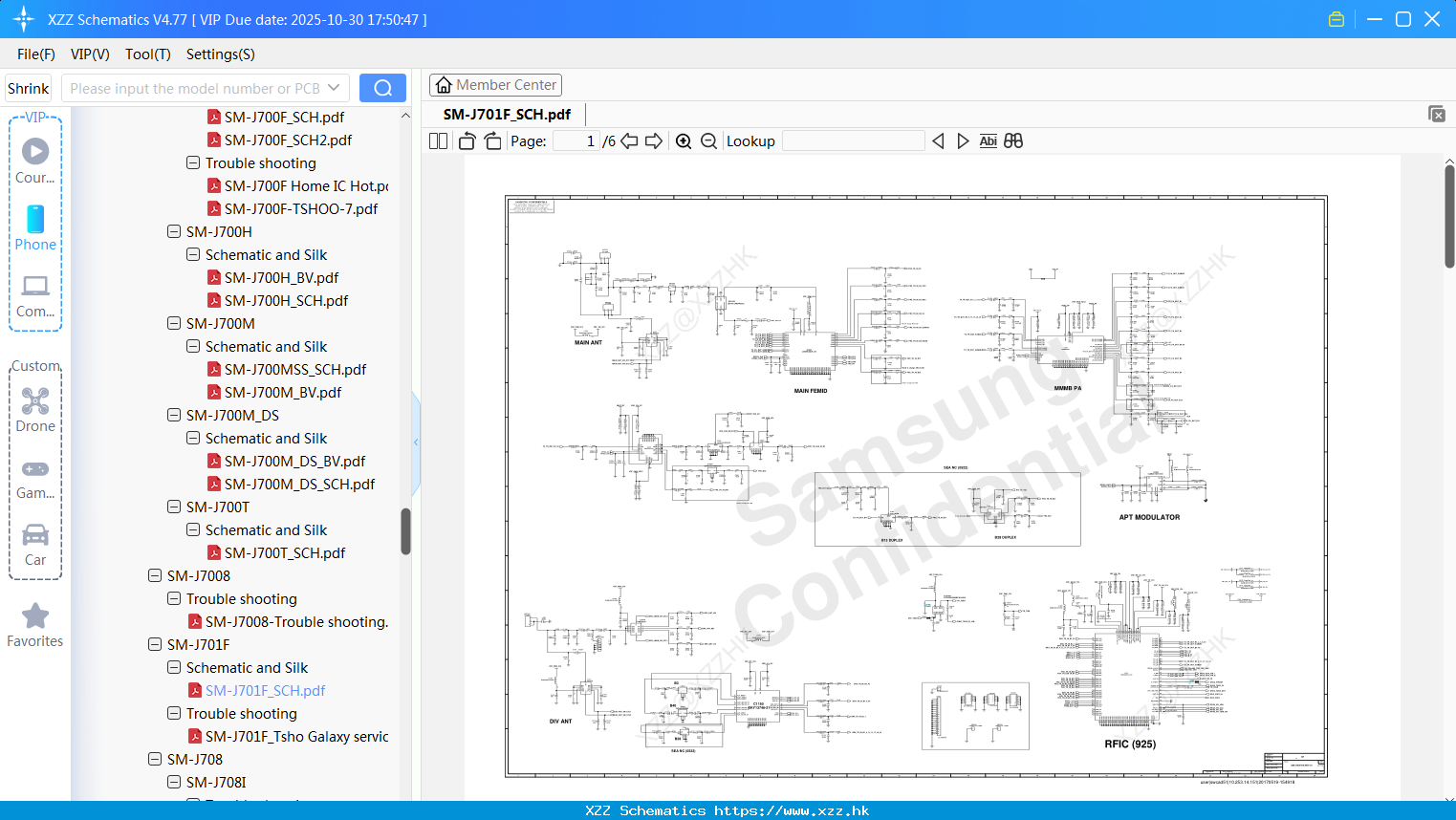Click the Shrink button
Screen dimensions: 1456x820
pyautogui.click(x=29, y=88)
